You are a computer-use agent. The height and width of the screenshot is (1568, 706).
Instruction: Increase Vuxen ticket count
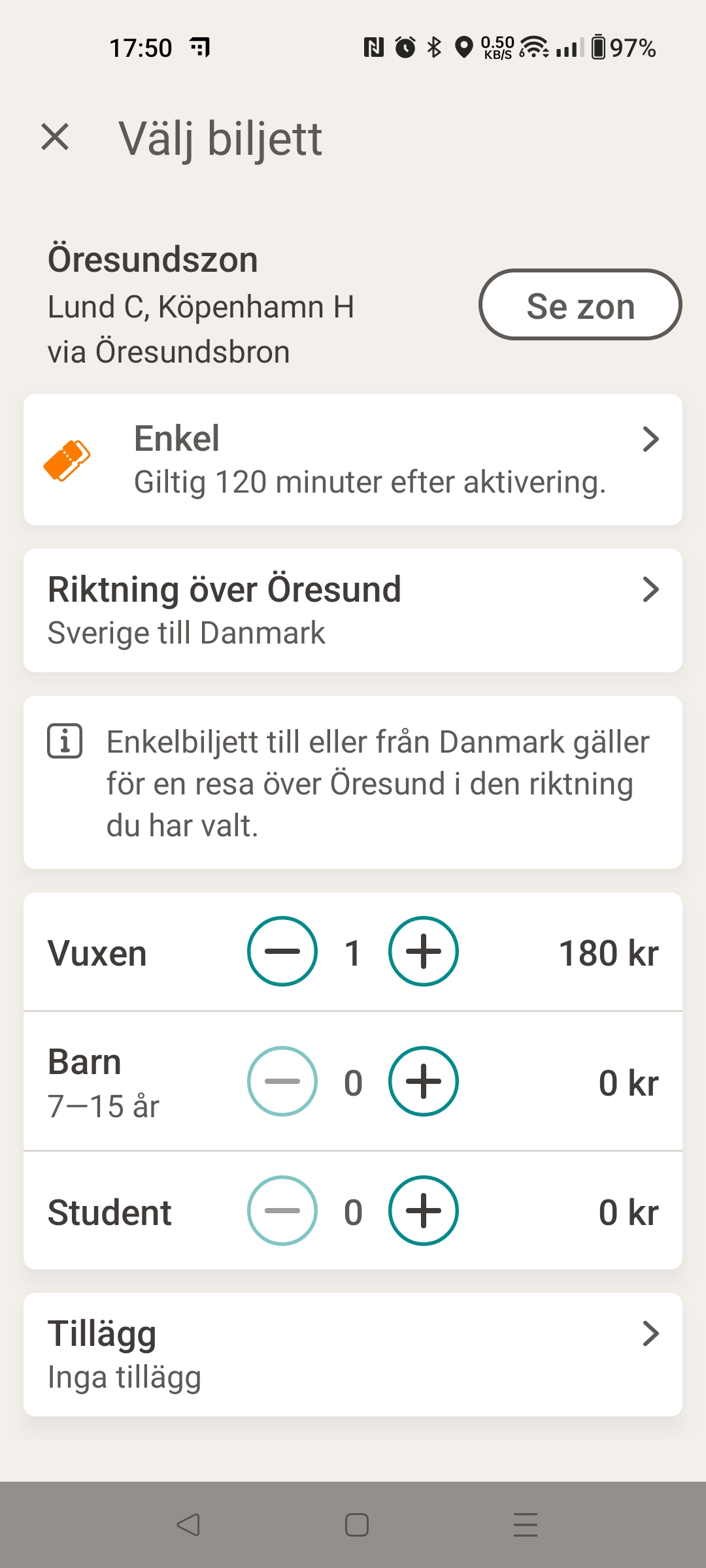pos(424,951)
